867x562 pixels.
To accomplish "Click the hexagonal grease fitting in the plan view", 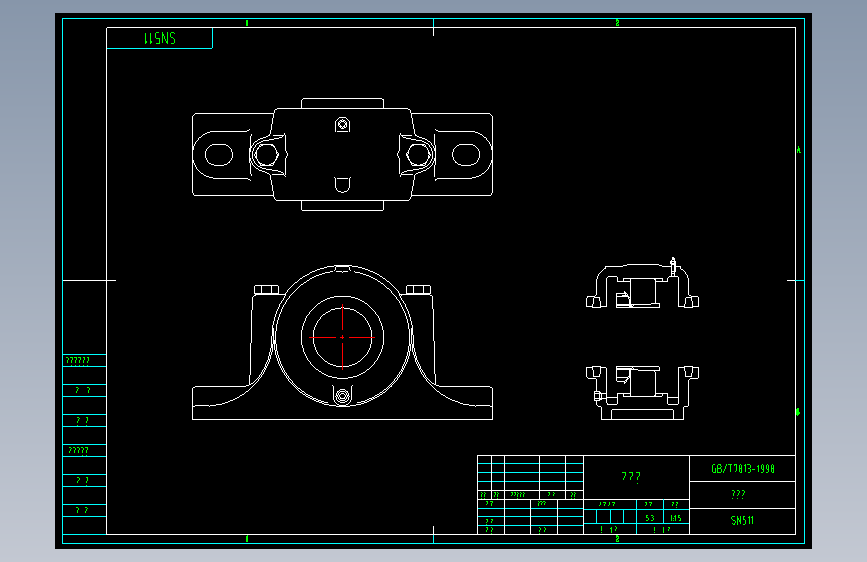I will coord(342,124).
